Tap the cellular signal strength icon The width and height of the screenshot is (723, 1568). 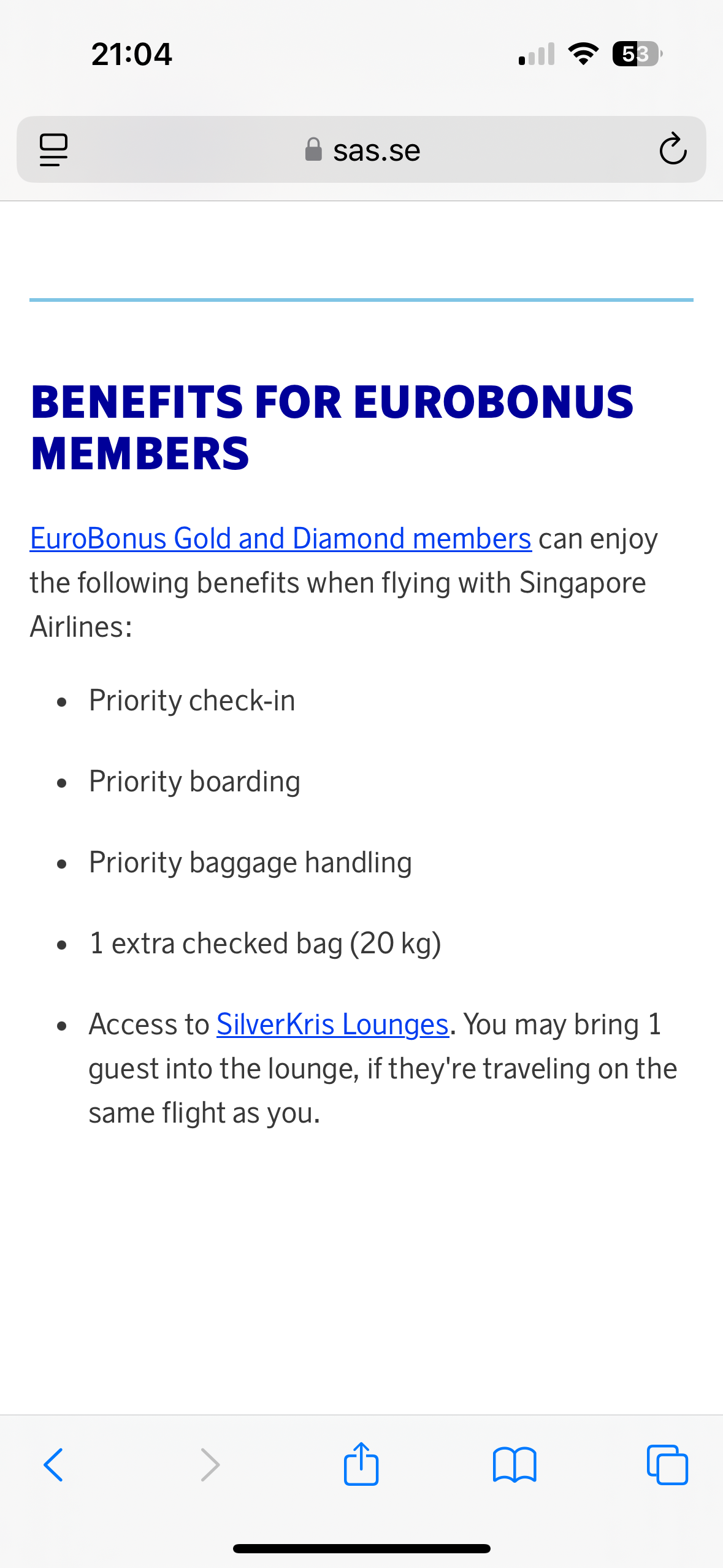tap(537, 54)
